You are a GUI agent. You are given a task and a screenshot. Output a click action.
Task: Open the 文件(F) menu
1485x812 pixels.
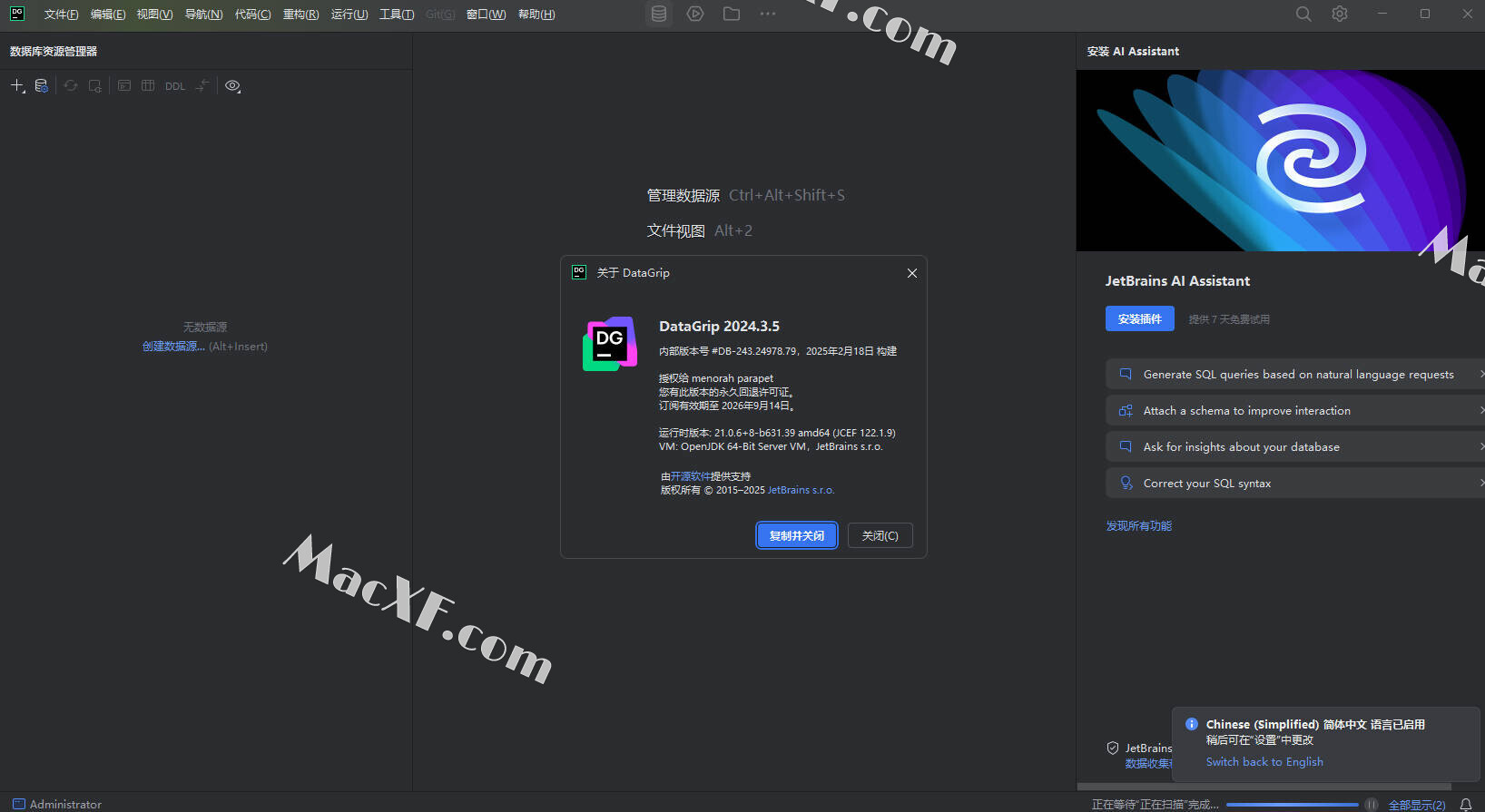coord(61,15)
